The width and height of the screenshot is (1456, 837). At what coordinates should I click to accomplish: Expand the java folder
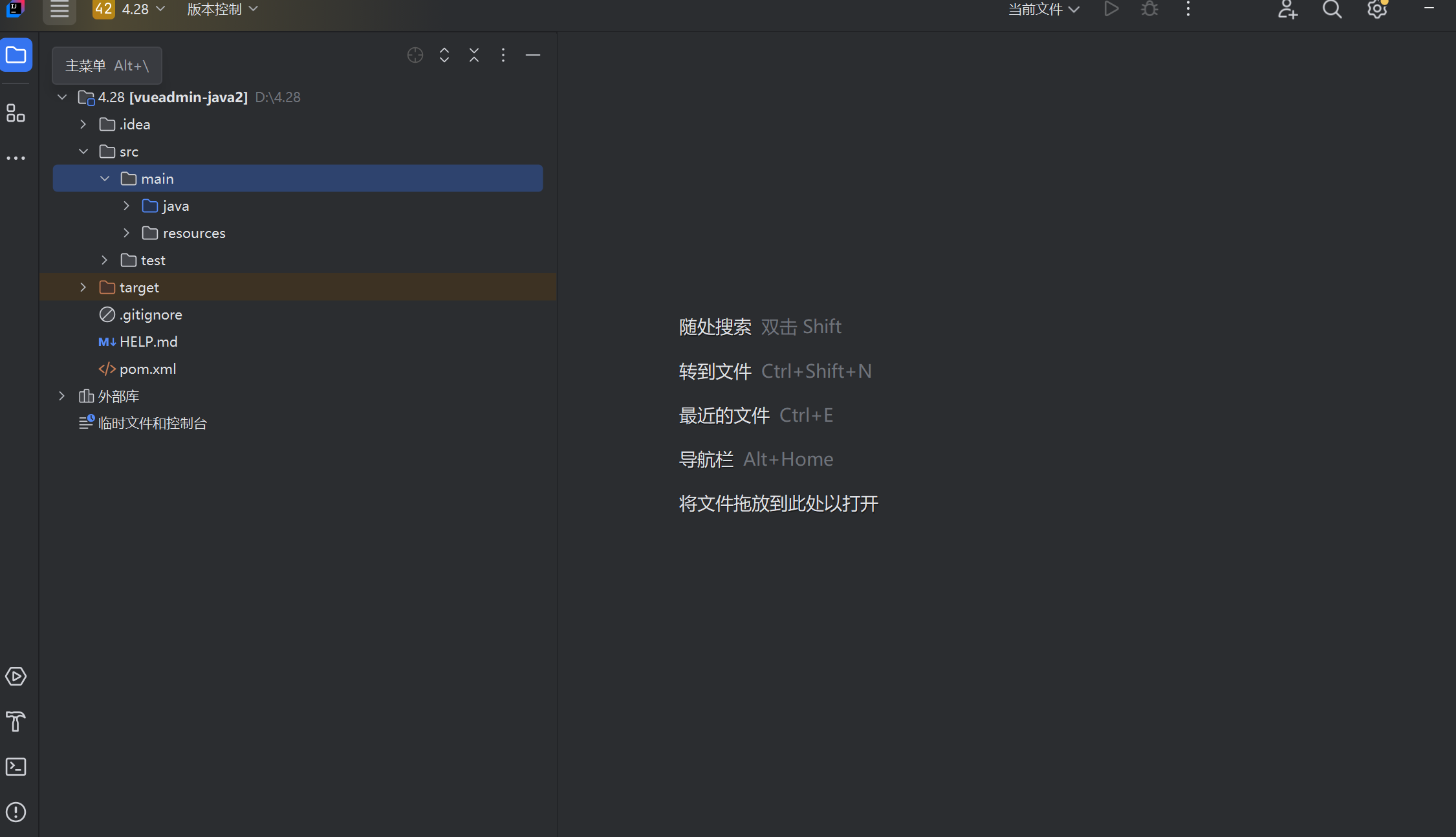127,206
